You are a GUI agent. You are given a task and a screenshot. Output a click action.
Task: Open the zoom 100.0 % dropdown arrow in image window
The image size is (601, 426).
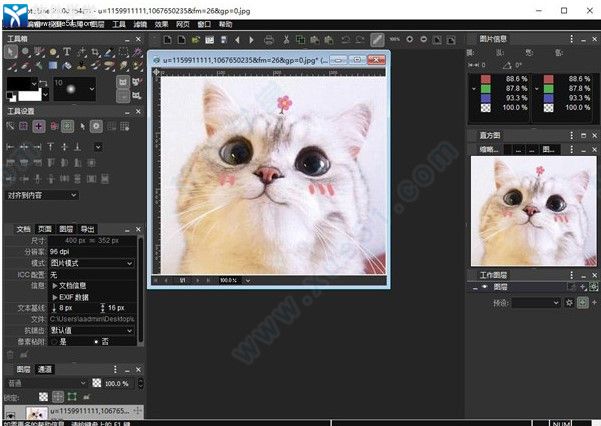pyautogui.click(x=248, y=281)
